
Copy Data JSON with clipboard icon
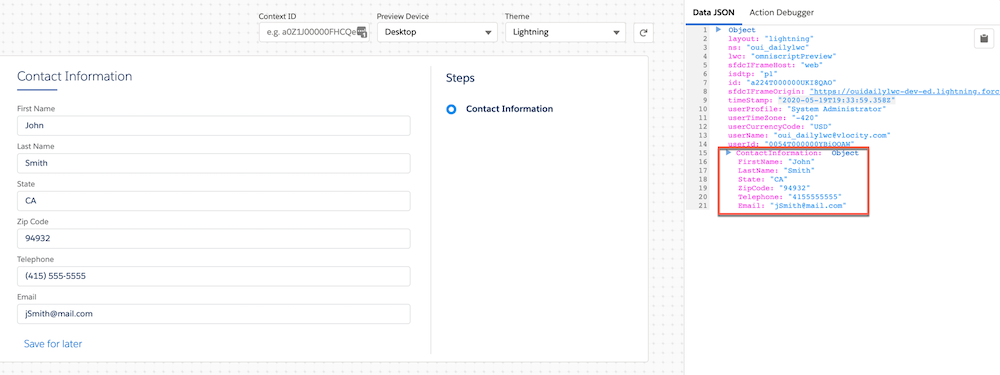[x=983, y=38]
